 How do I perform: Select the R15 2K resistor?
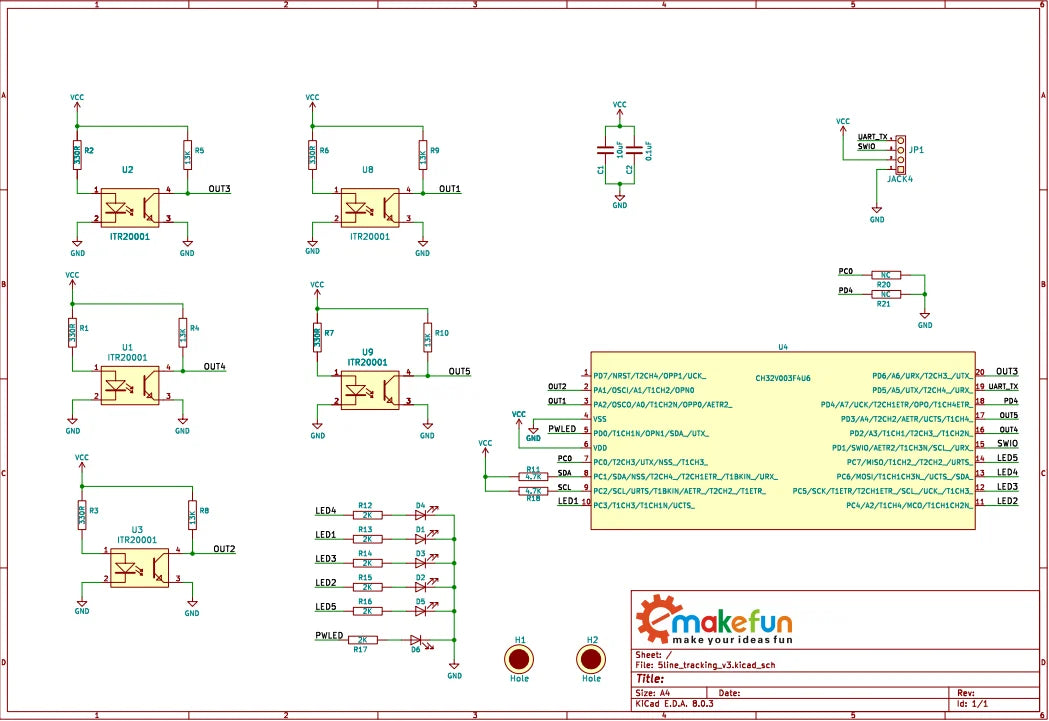click(367, 587)
